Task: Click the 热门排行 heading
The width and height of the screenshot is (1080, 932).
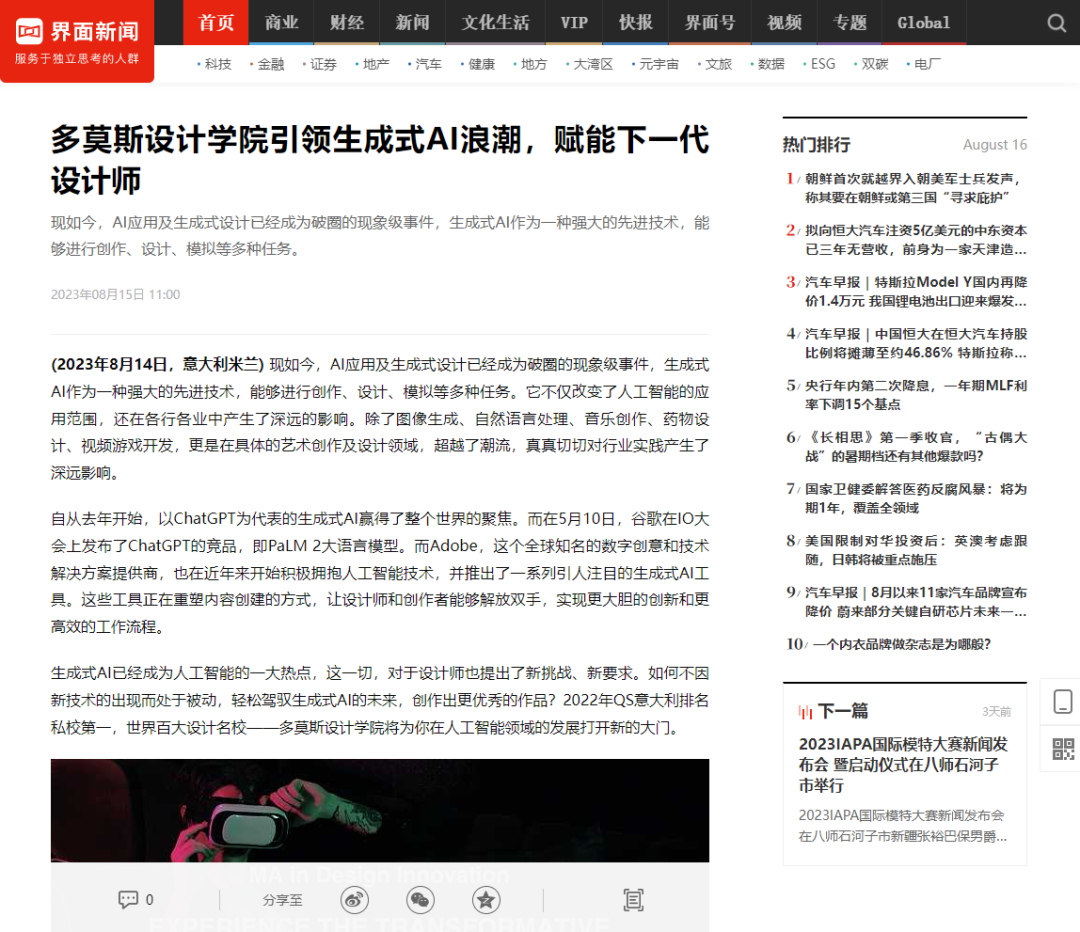Action: [816, 145]
